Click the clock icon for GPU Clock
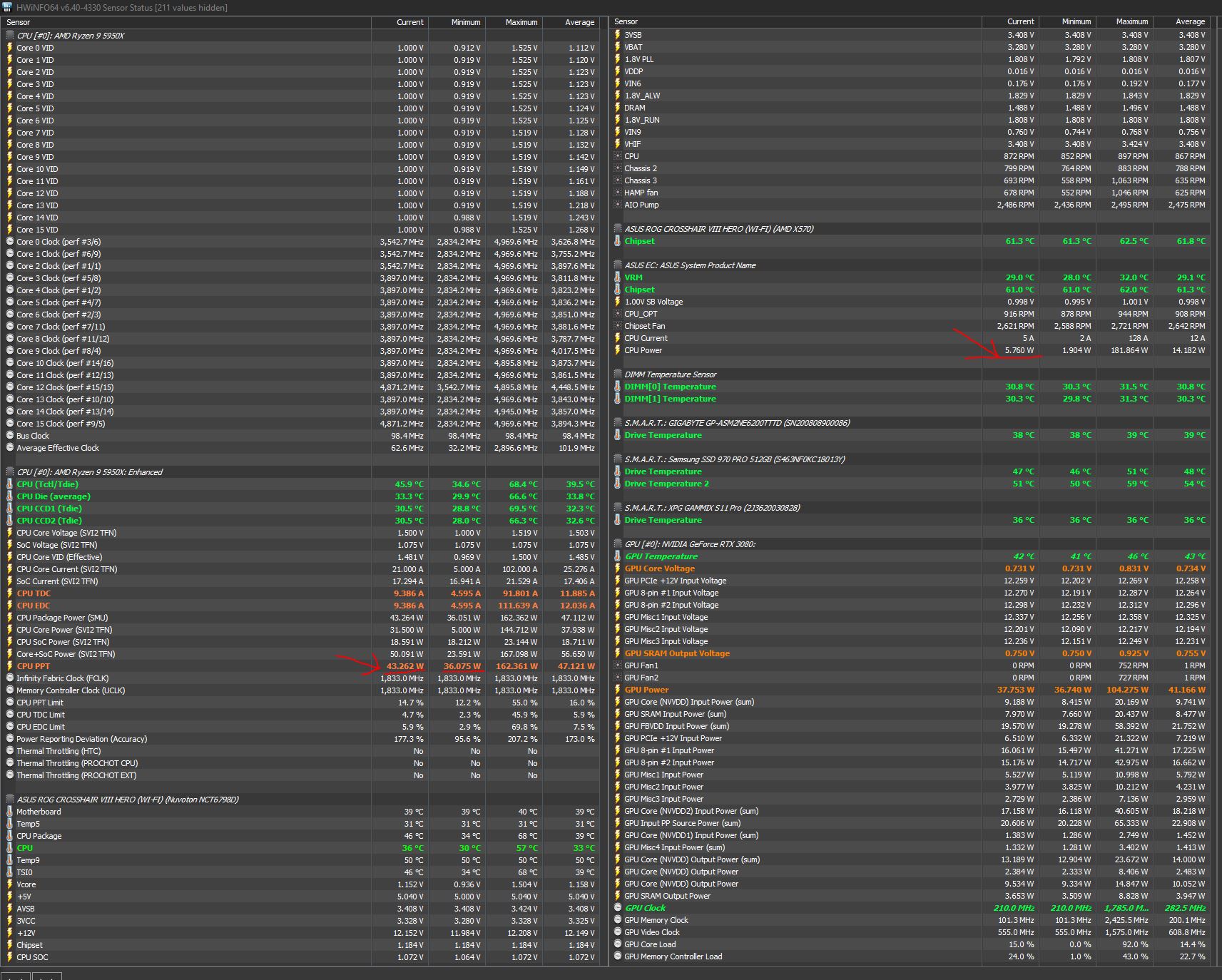1222x980 pixels. point(618,908)
